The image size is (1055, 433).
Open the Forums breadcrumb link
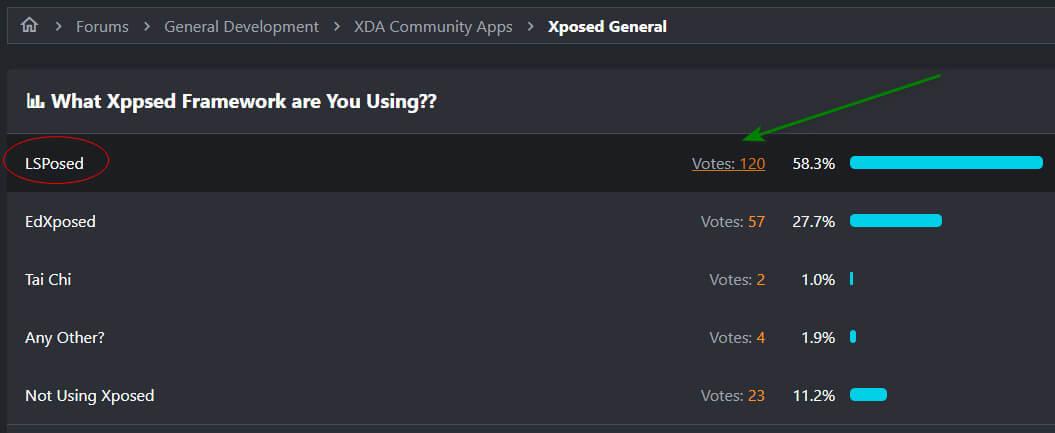tap(102, 27)
